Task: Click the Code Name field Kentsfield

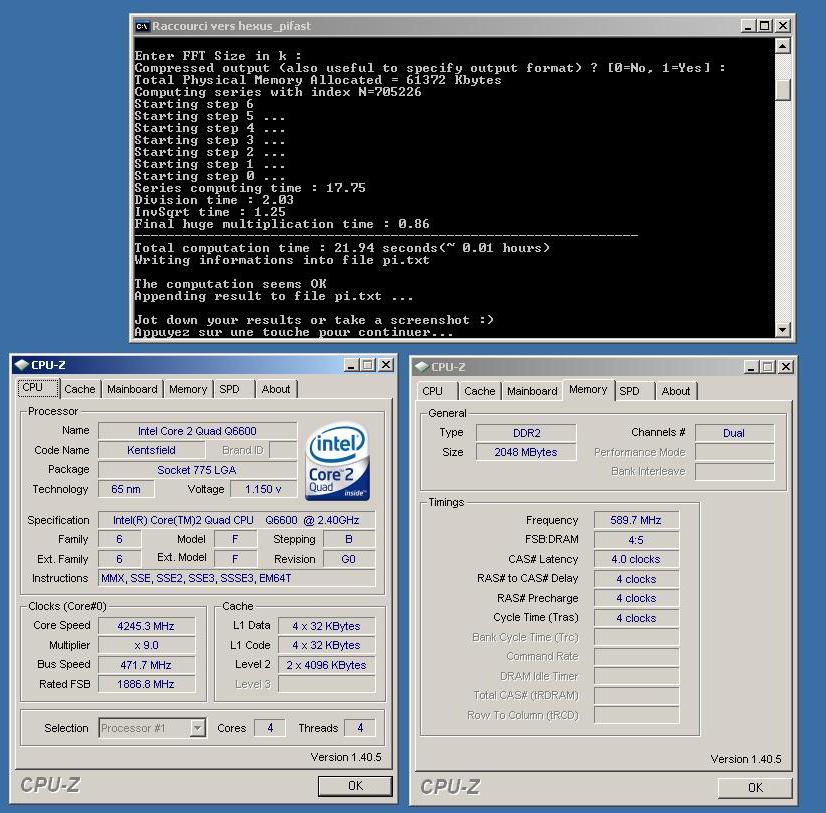Action: click(x=152, y=450)
